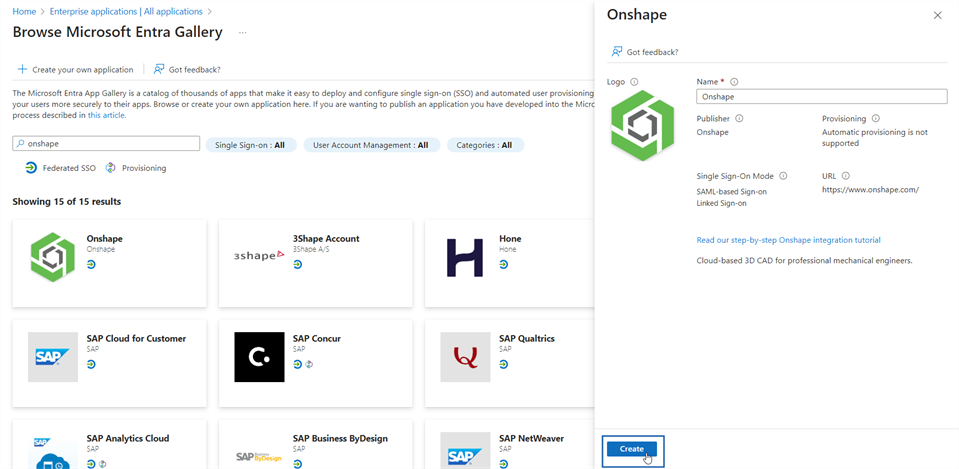
Task: Click the Logo info icon
Action: [x=635, y=82]
